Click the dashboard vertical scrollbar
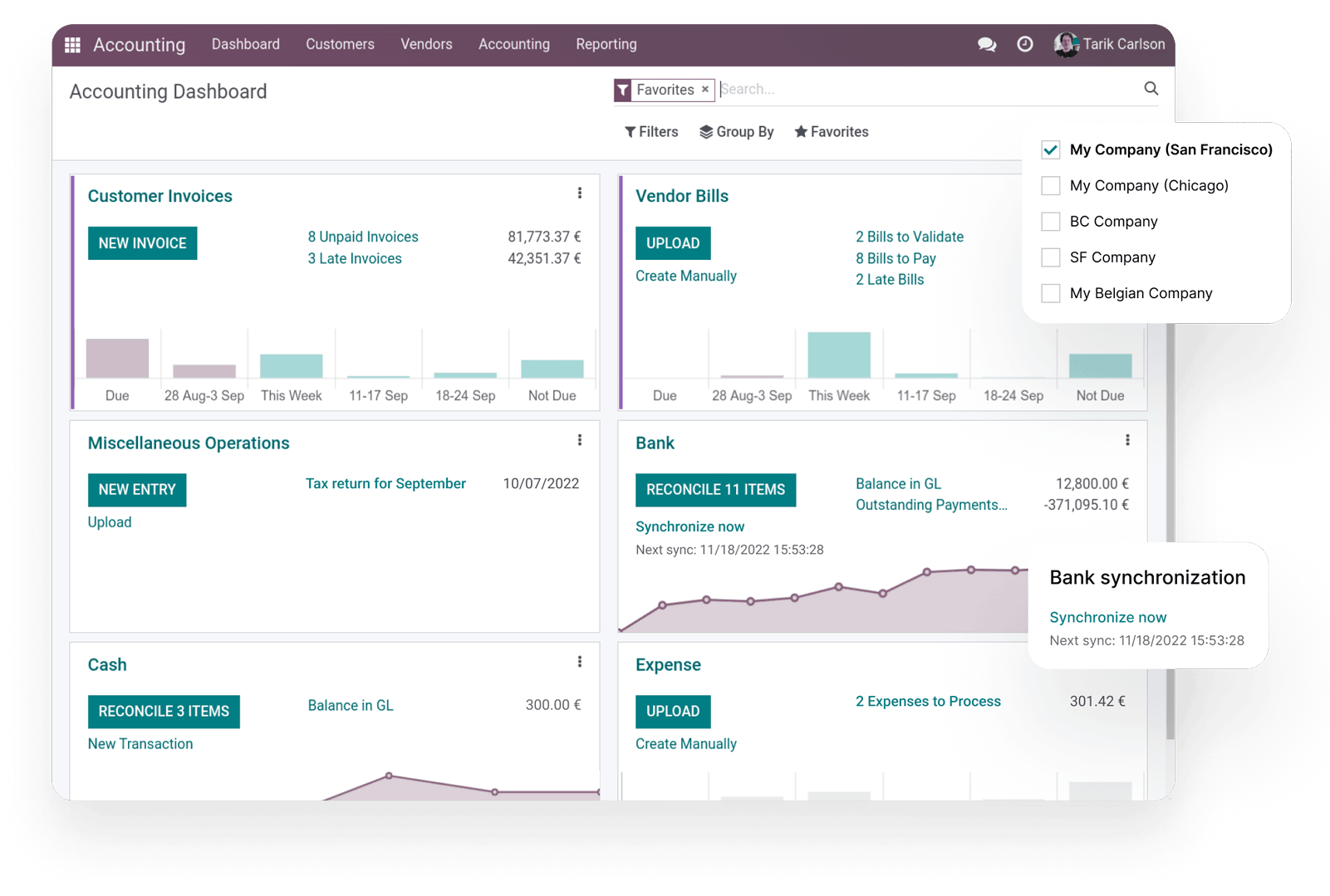Image resolution: width=1330 pixels, height=896 pixels. click(1170, 531)
